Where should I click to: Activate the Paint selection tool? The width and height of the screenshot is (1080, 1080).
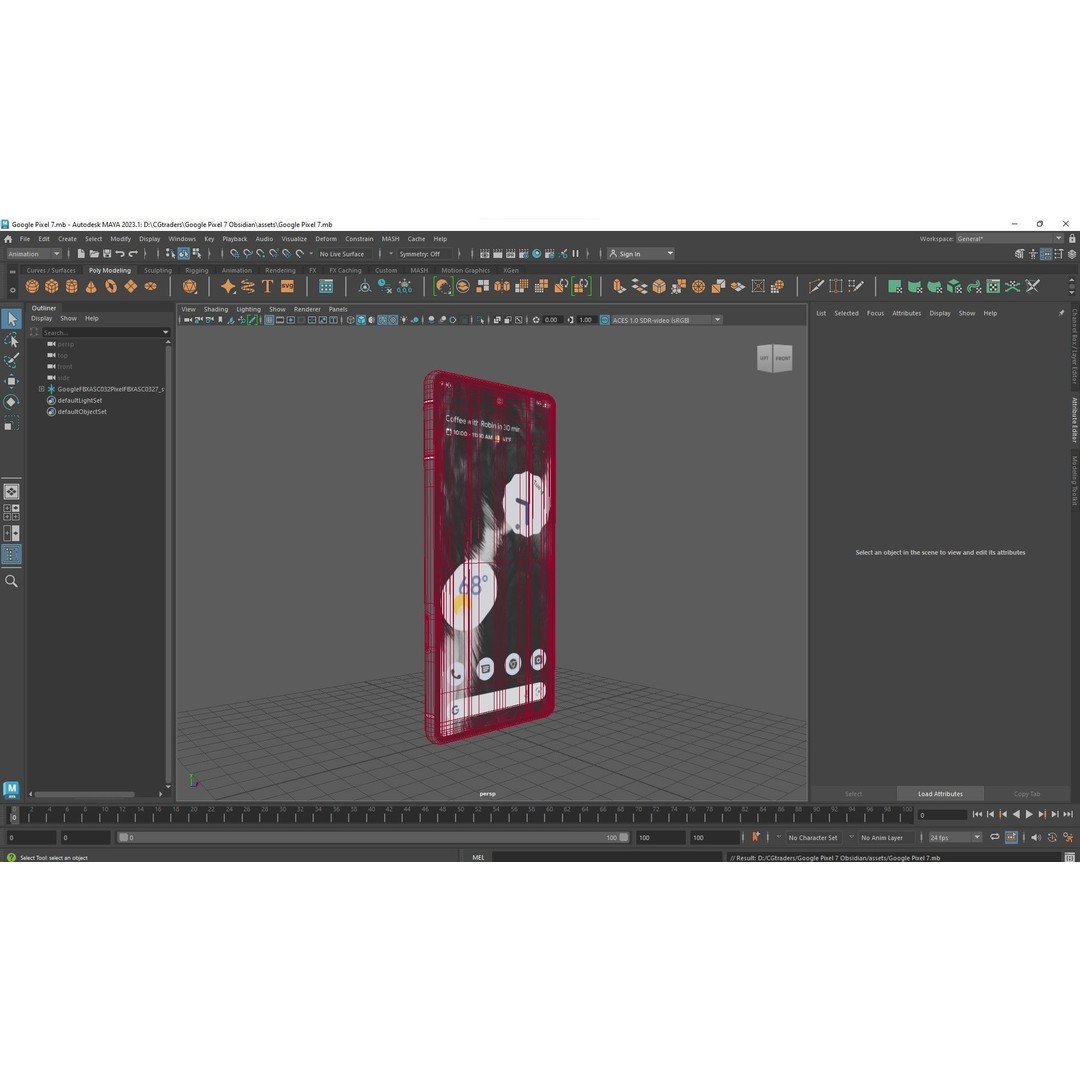[x=12, y=360]
